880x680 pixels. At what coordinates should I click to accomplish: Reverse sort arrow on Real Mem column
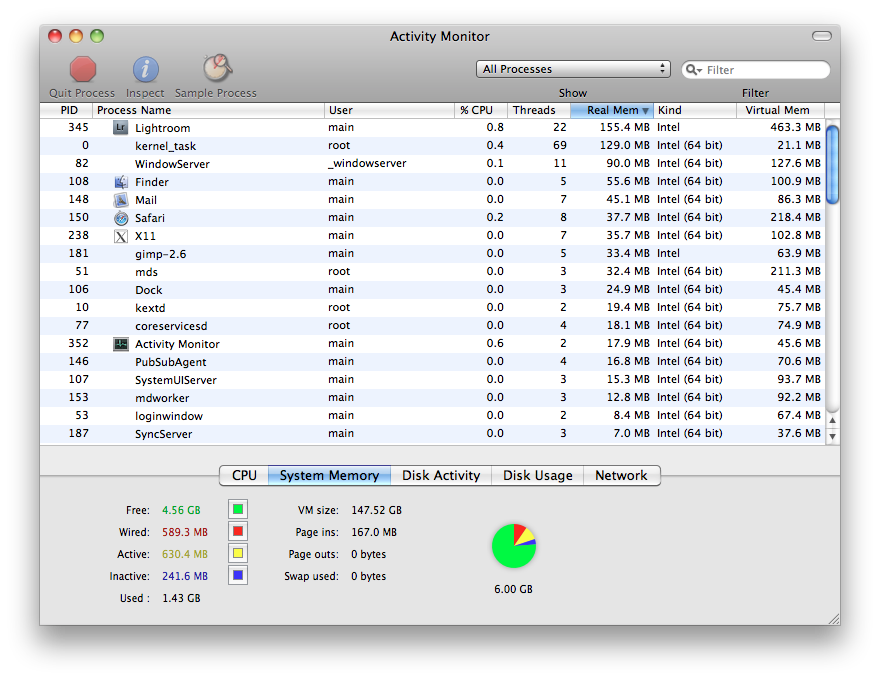[645, 111]
